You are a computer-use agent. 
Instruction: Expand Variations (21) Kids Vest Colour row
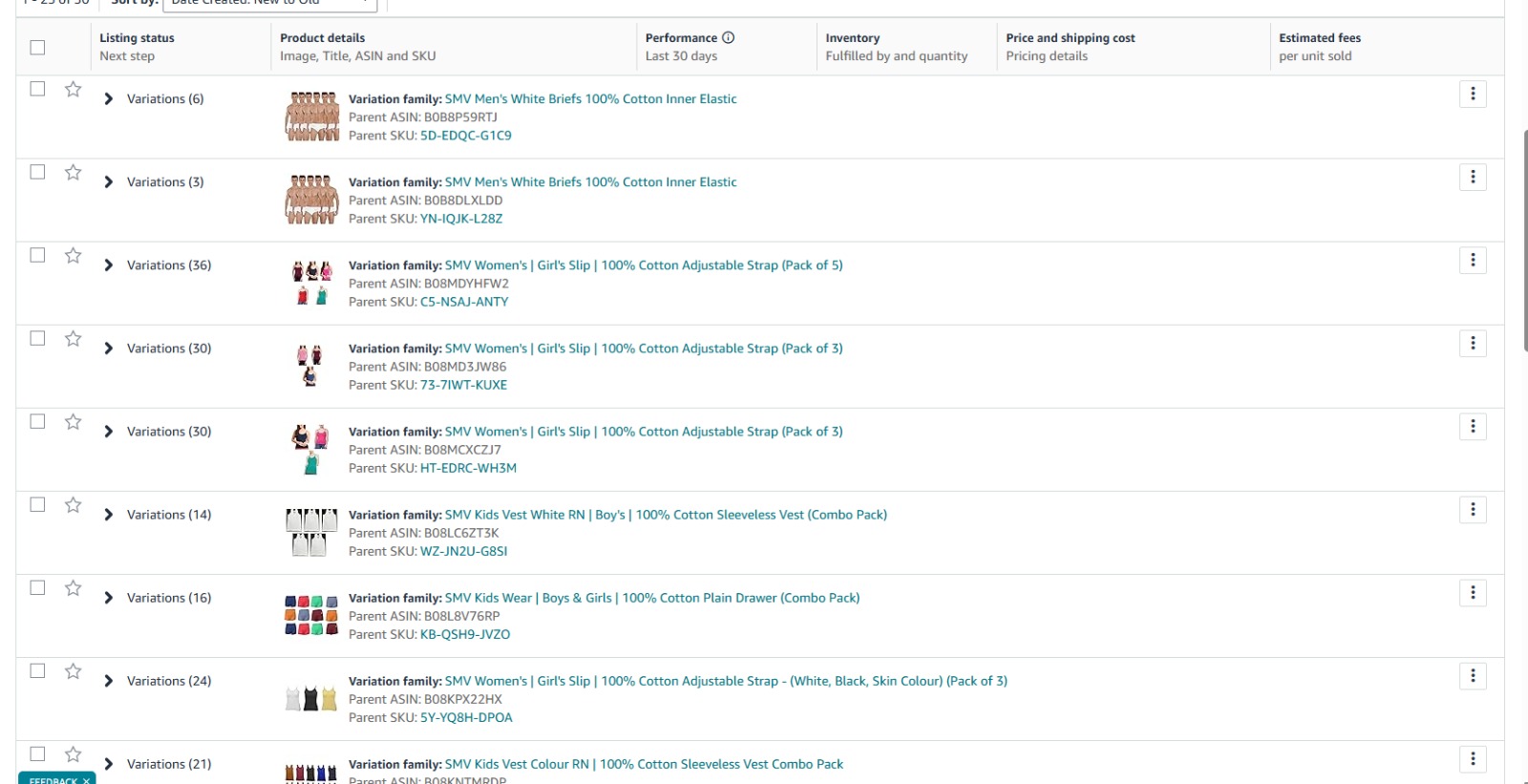(x=108, y=764)
